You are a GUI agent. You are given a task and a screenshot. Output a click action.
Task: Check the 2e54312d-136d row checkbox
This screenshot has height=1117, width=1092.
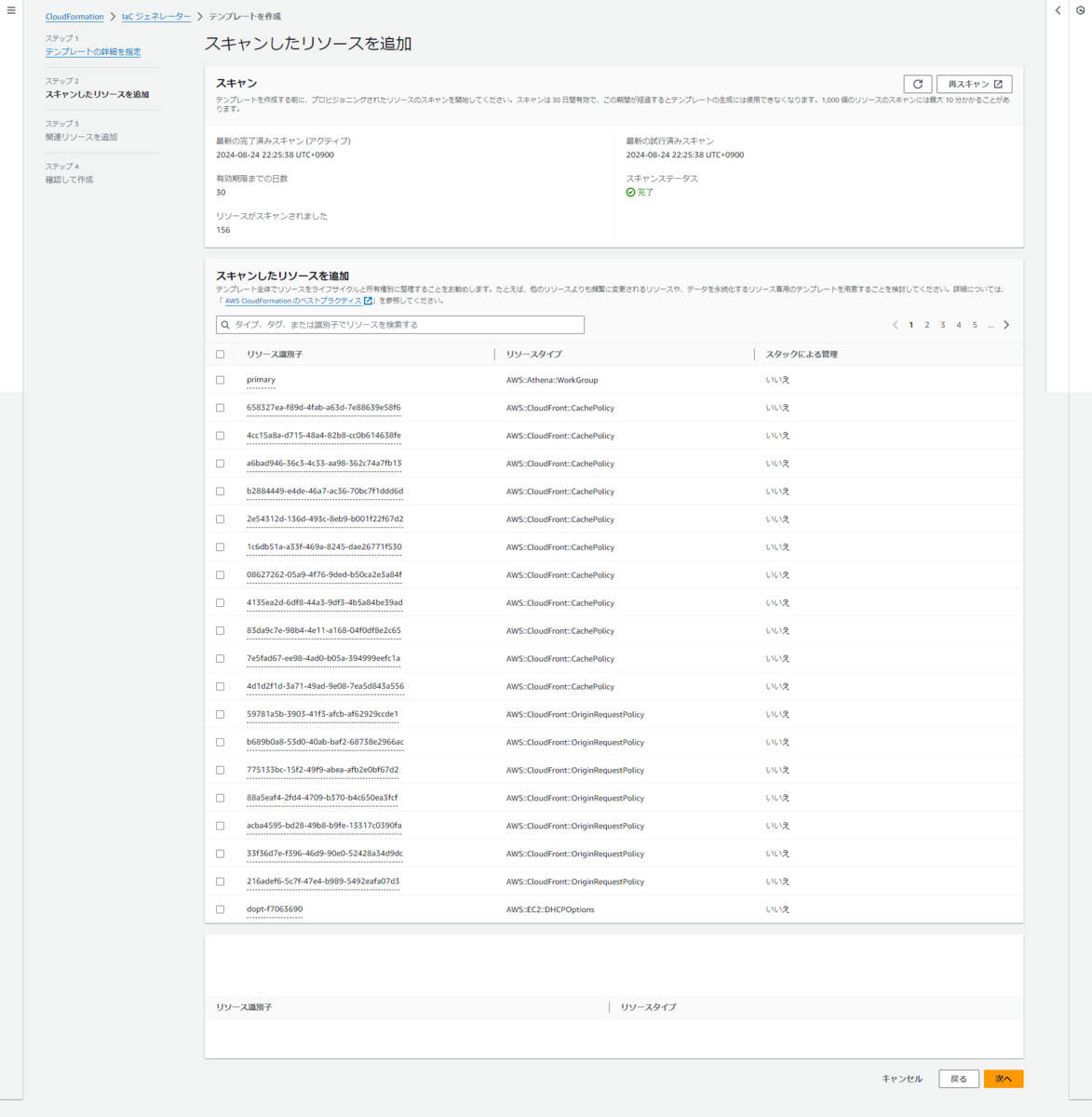click(x=221, y=519)
